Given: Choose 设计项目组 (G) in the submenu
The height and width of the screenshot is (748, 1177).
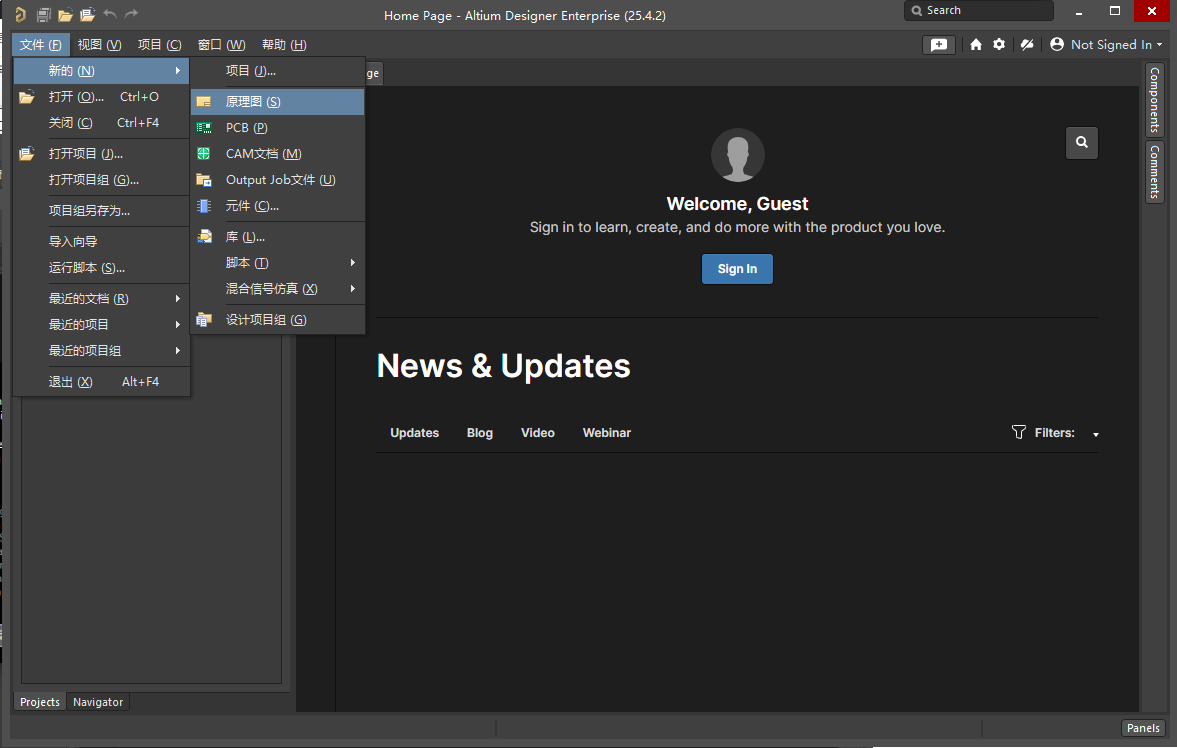Looking at the screenshot, I should tap(278, 320).
